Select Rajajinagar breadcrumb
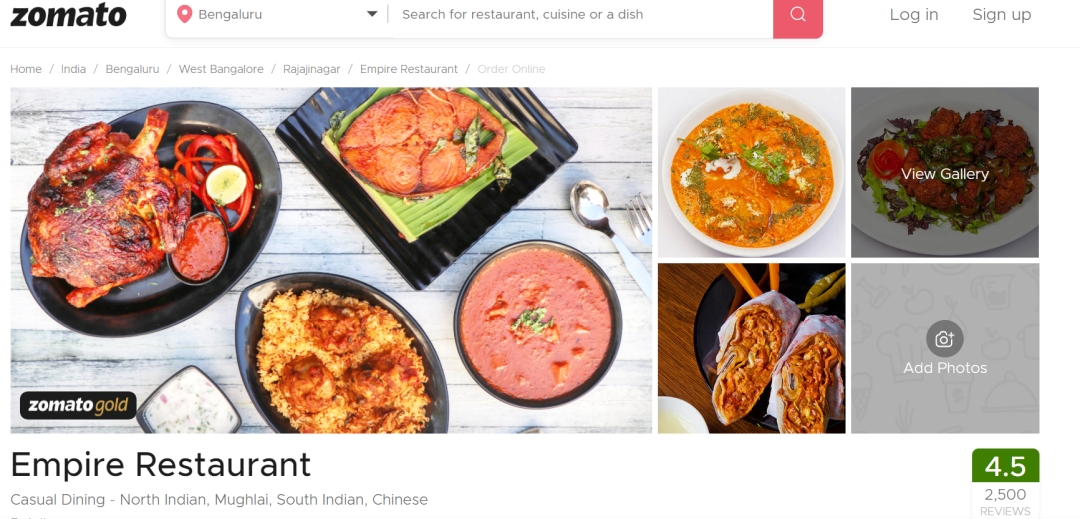Screen dimensions: 1080x519 pos(311,69)
